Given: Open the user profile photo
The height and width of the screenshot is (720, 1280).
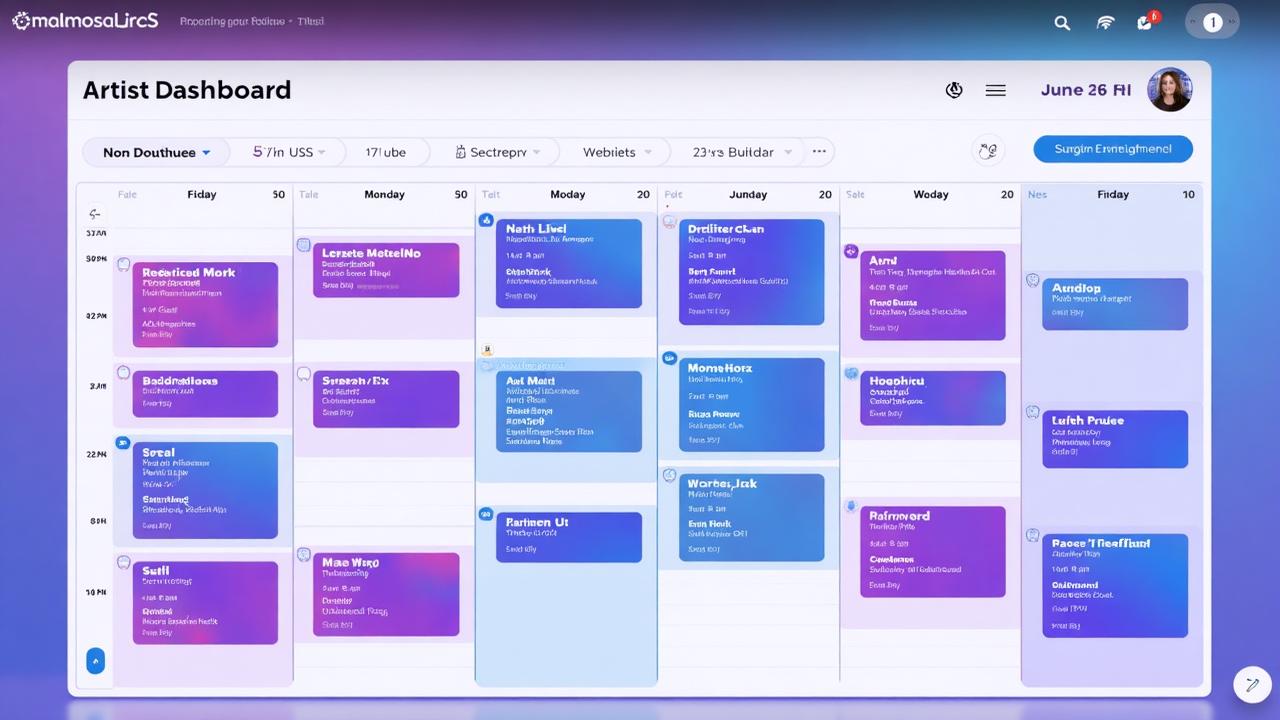Looking at the screenshot, I should (1169, 90).
